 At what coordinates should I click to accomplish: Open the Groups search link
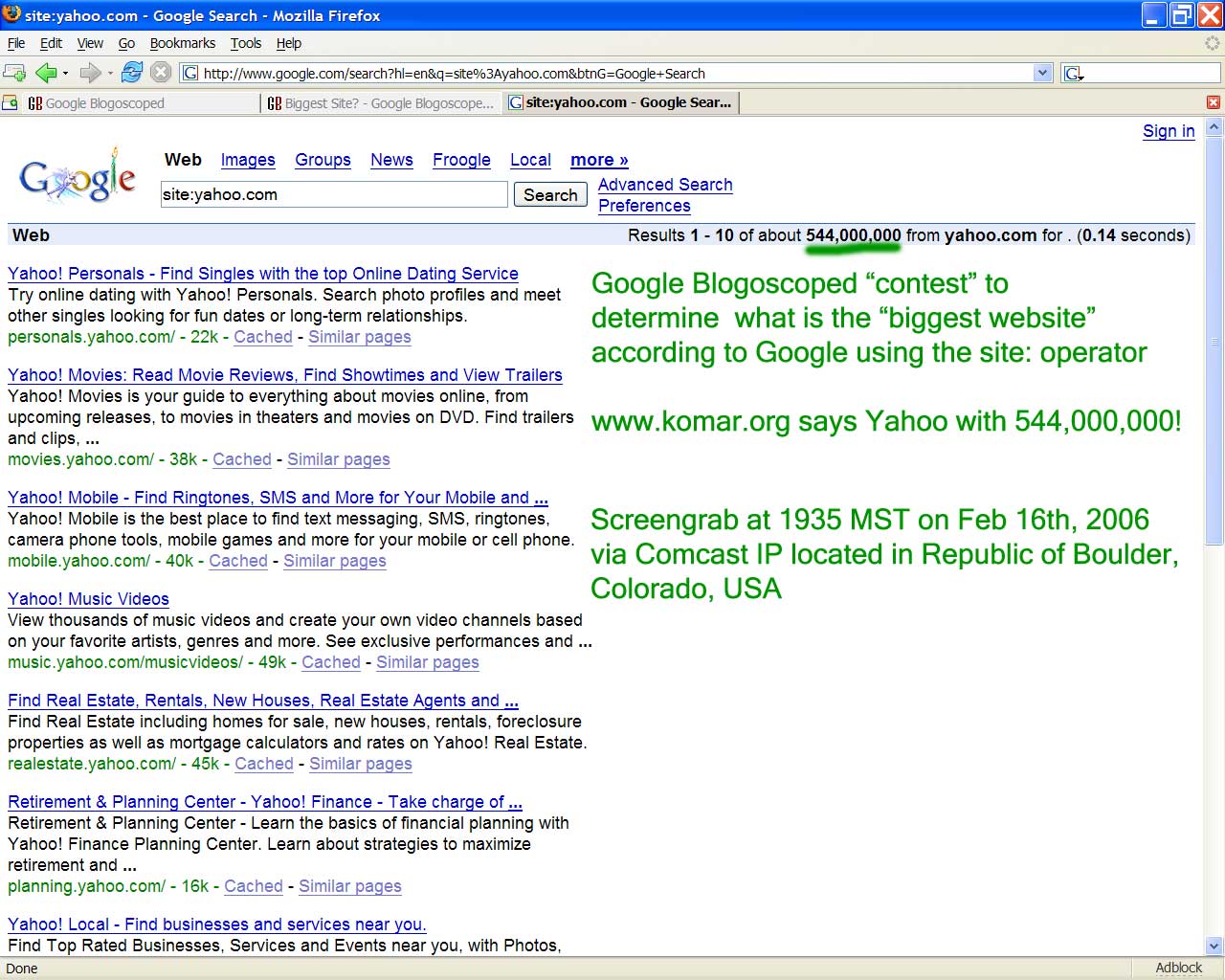323,160
